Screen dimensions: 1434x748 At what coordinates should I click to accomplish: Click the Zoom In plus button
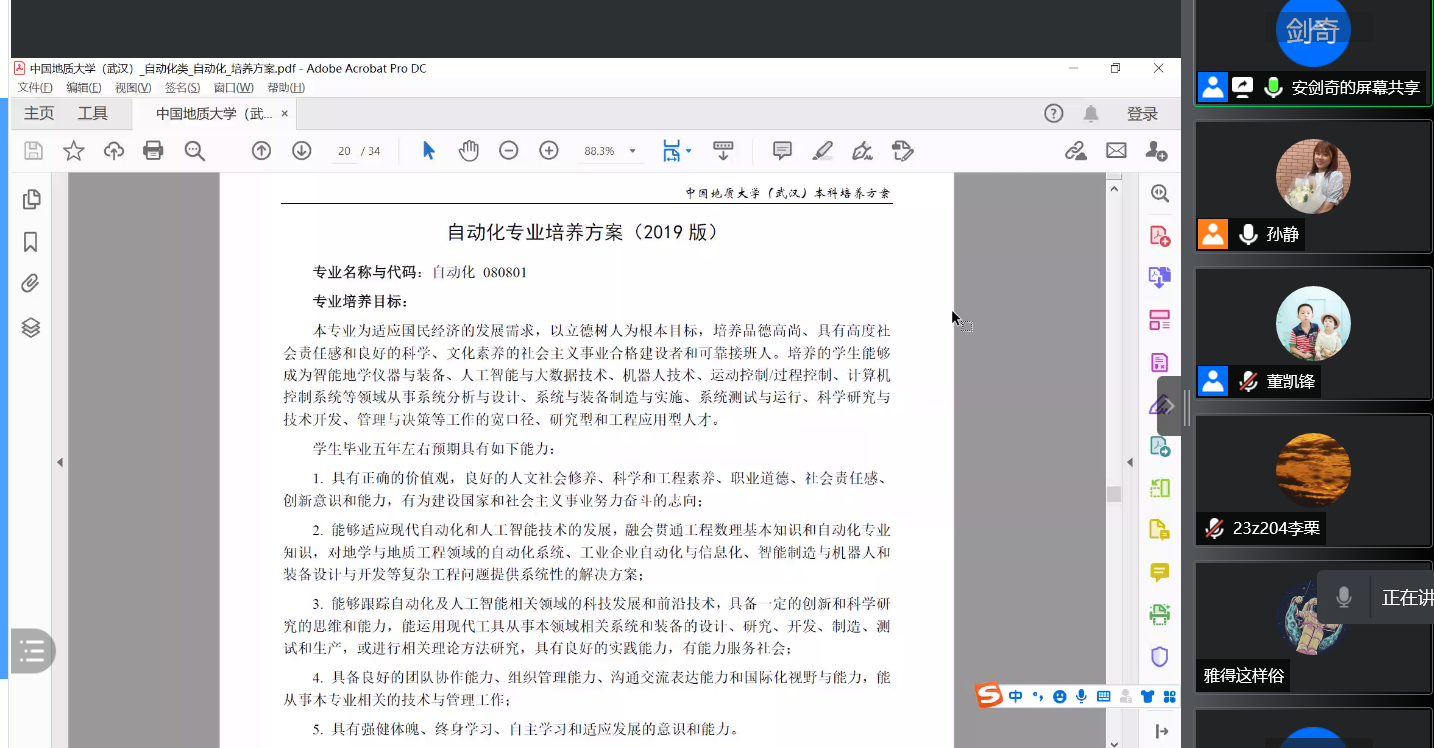549,151
